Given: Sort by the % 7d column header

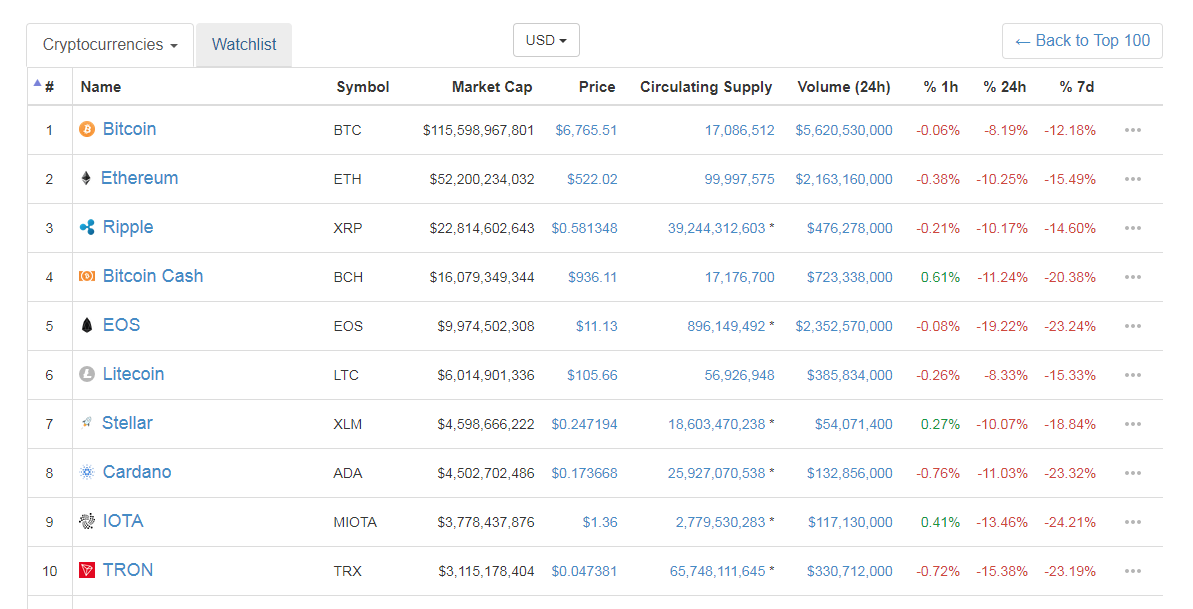Looking at the screenshot, I should (1077, 87).
